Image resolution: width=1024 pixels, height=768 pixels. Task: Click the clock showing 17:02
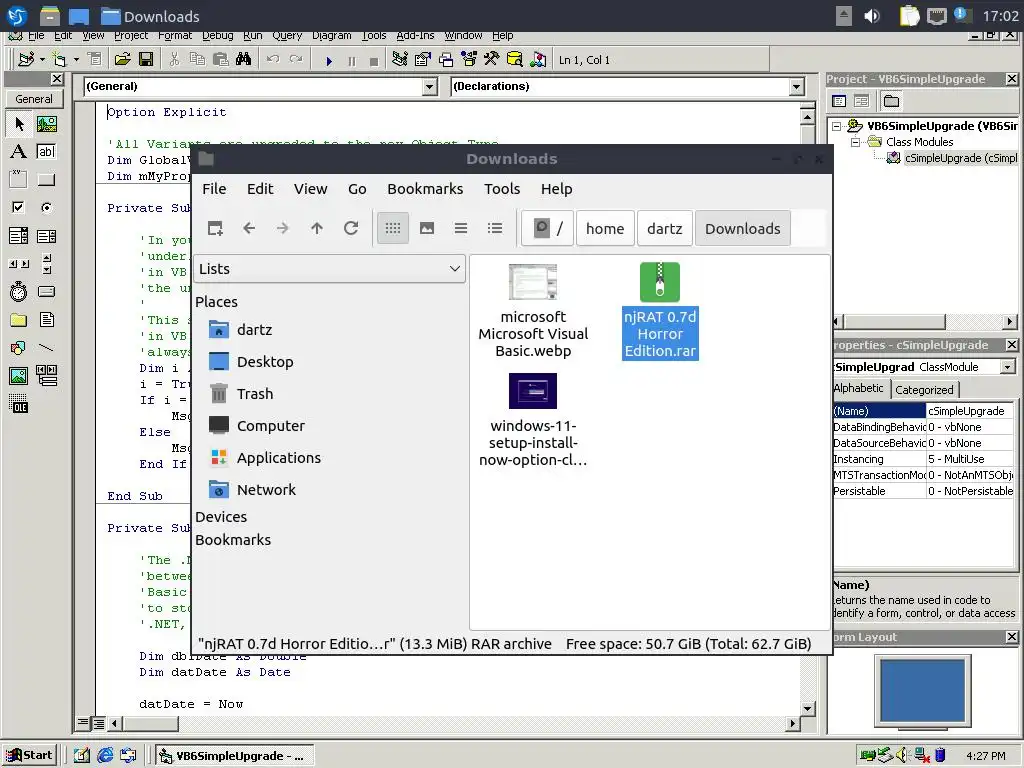tap(1000, 16)
